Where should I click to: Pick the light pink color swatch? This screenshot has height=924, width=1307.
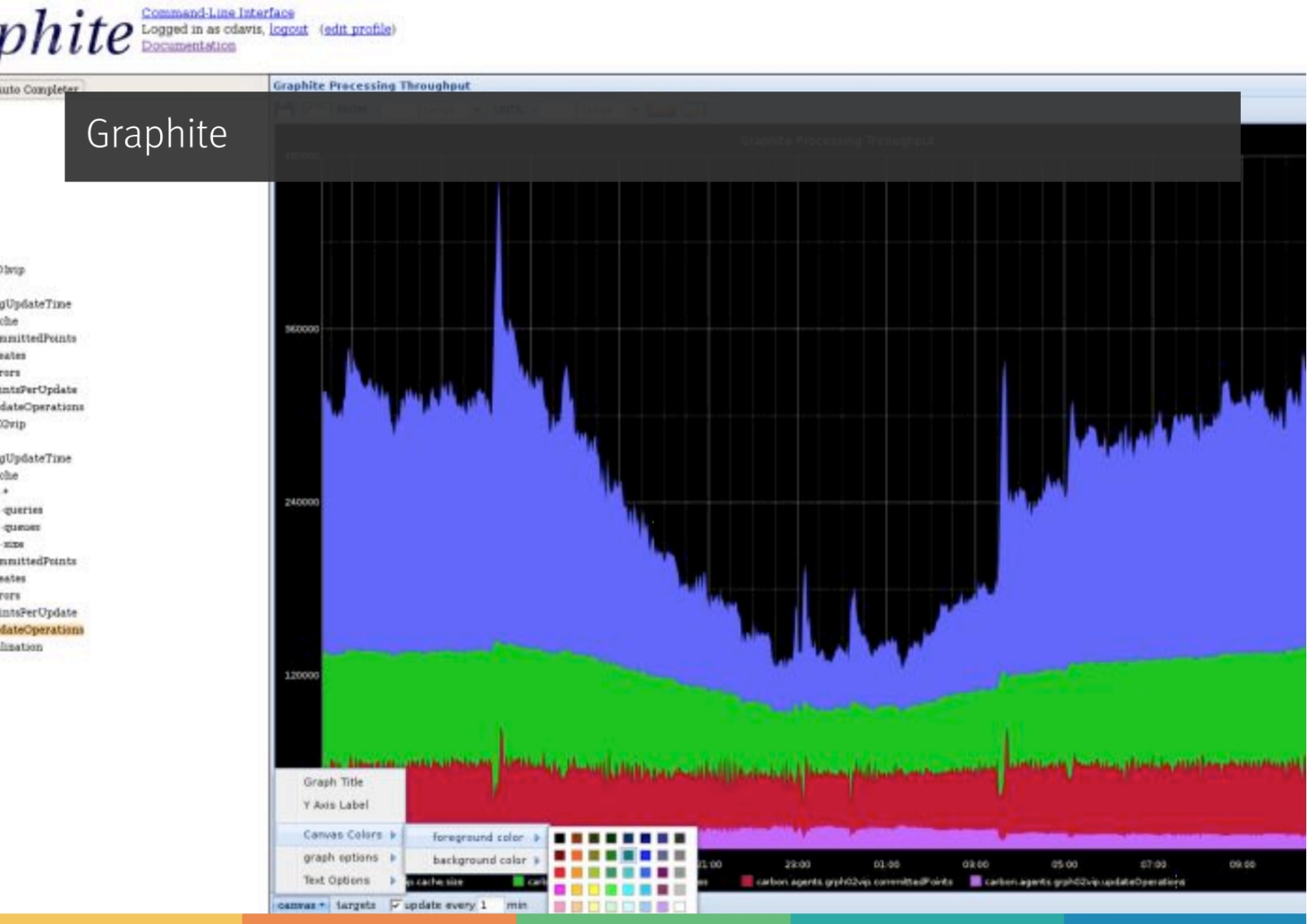pos(560,907)
